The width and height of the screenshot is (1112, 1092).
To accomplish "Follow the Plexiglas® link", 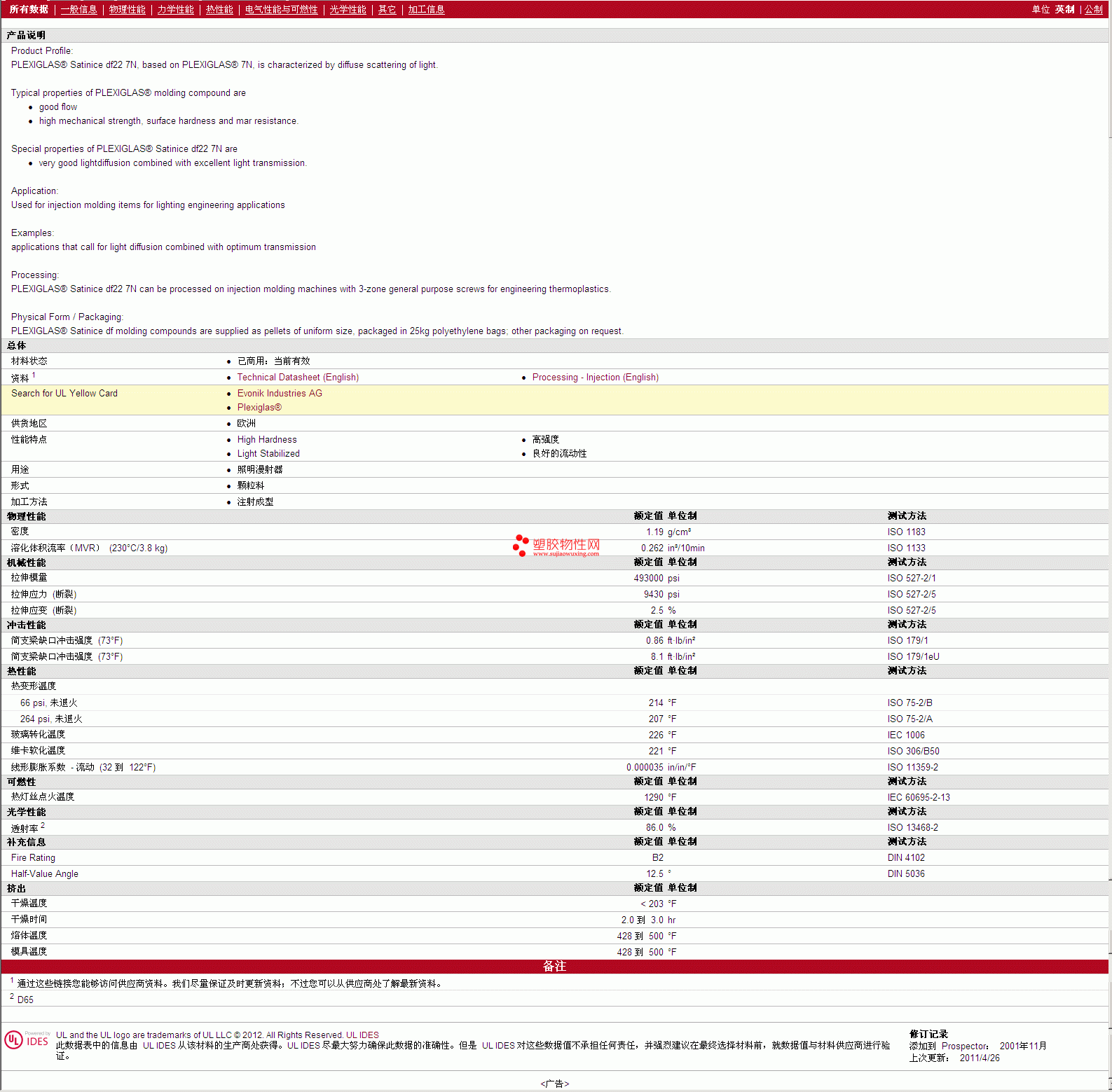I will pos(260,408).
